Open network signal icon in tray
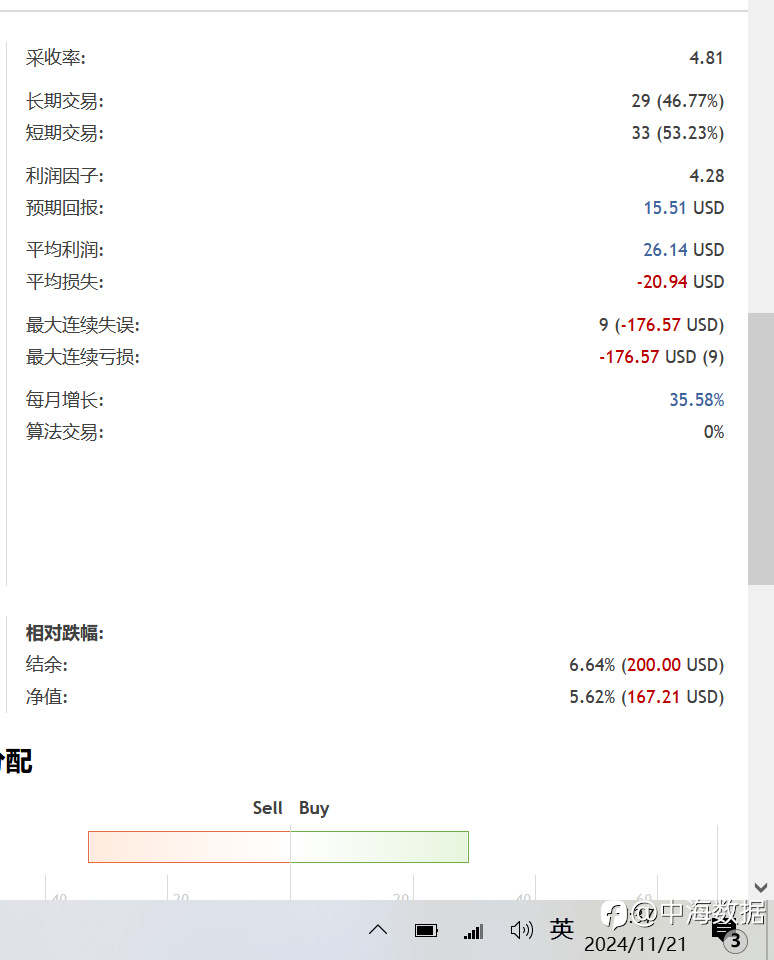 pos(473,932)
